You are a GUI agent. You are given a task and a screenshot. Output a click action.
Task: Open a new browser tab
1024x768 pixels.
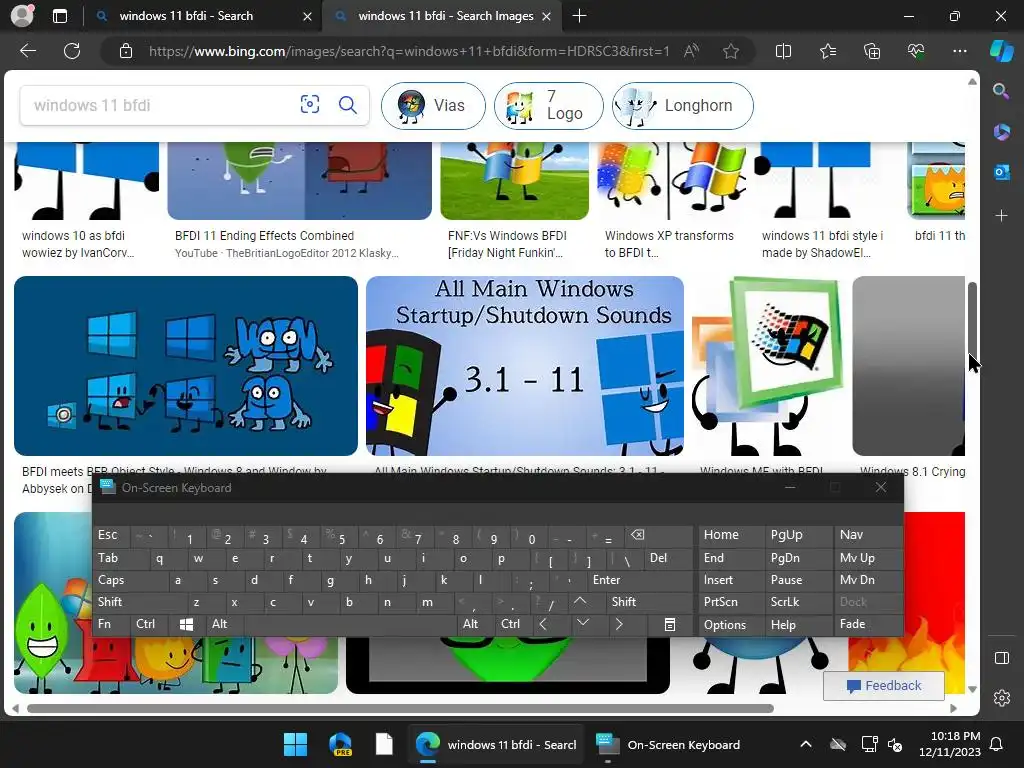(x=579, y=16)
